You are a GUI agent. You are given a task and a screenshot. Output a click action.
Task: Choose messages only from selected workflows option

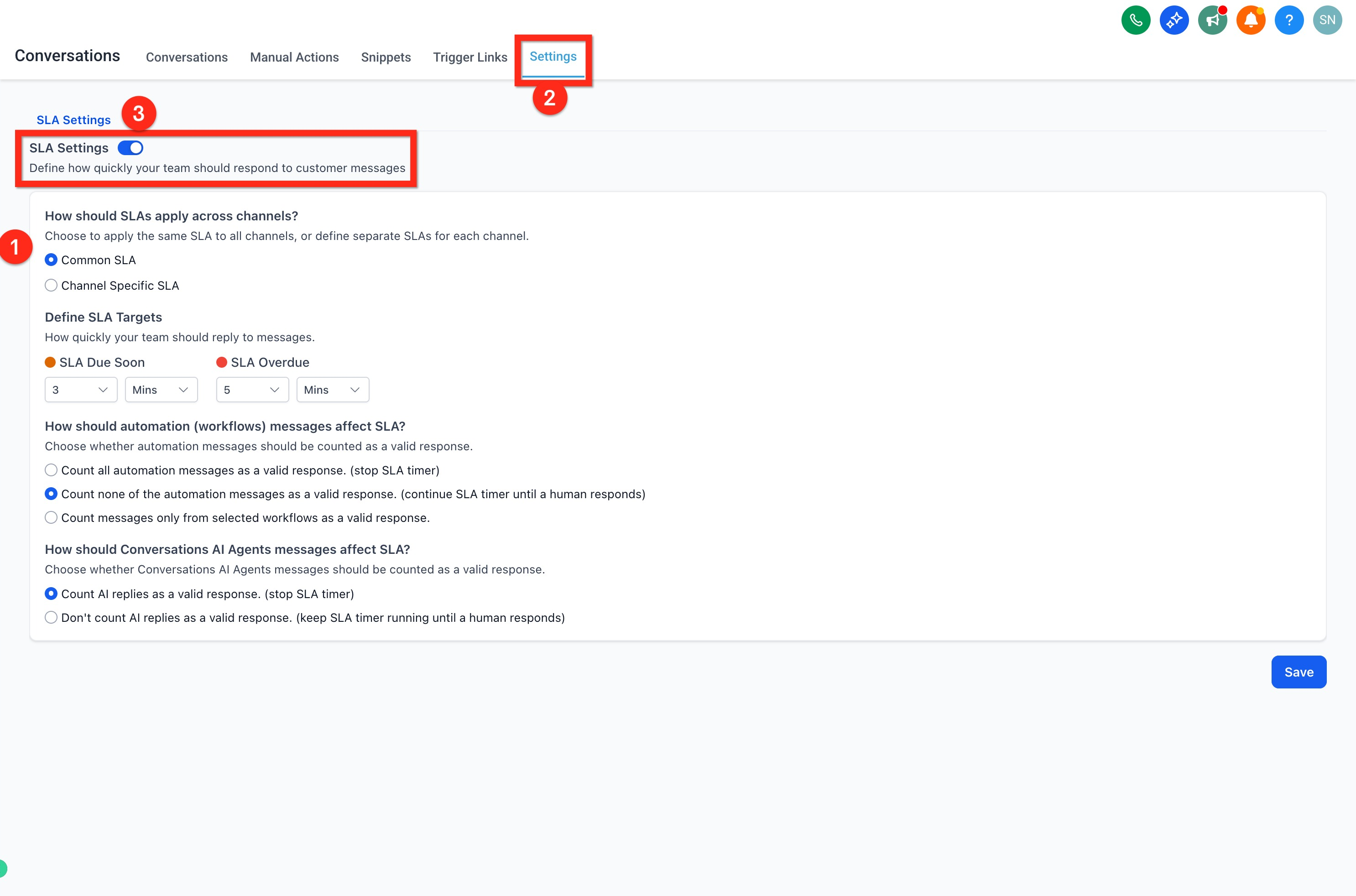point(51,518)
